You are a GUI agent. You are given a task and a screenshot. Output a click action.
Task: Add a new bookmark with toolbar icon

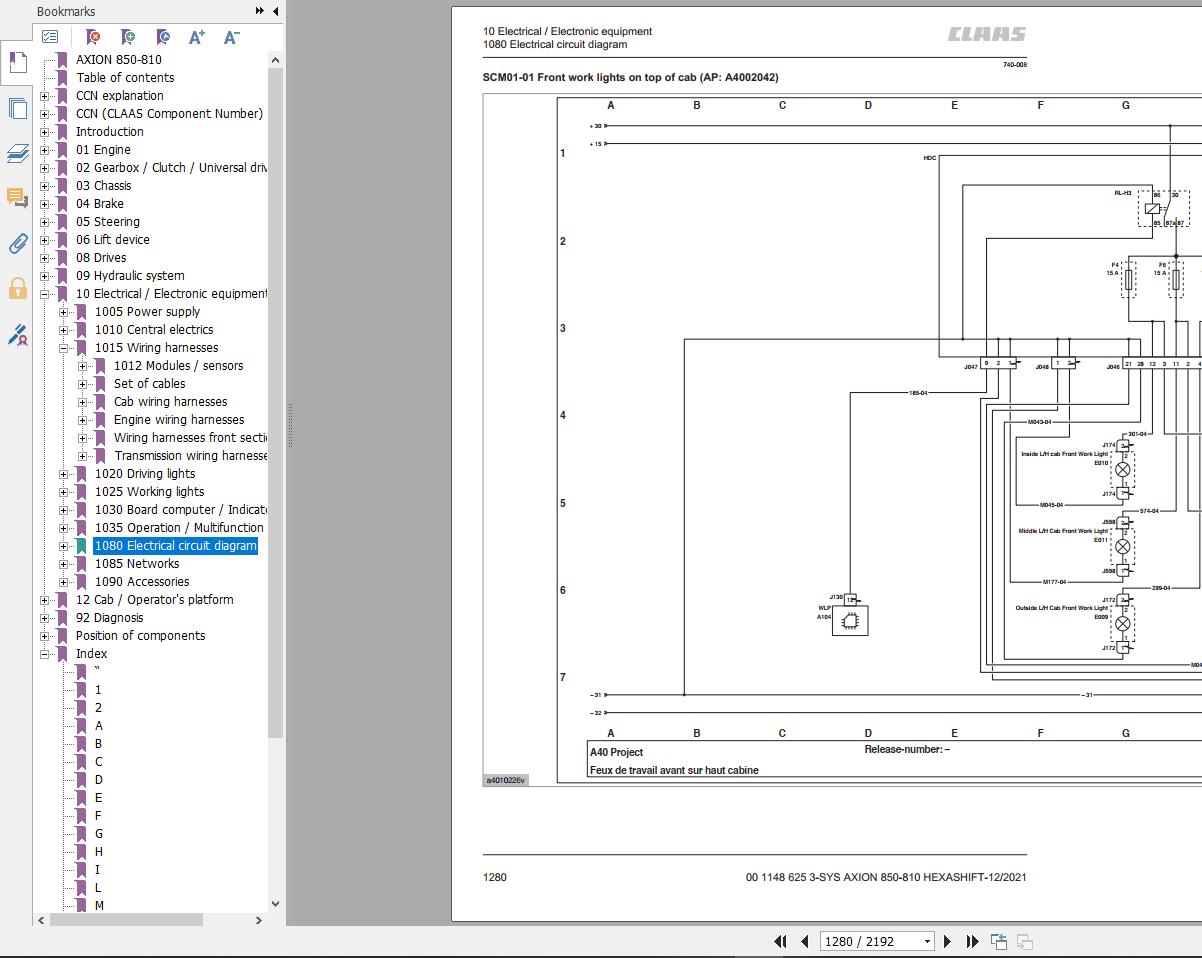128,37
